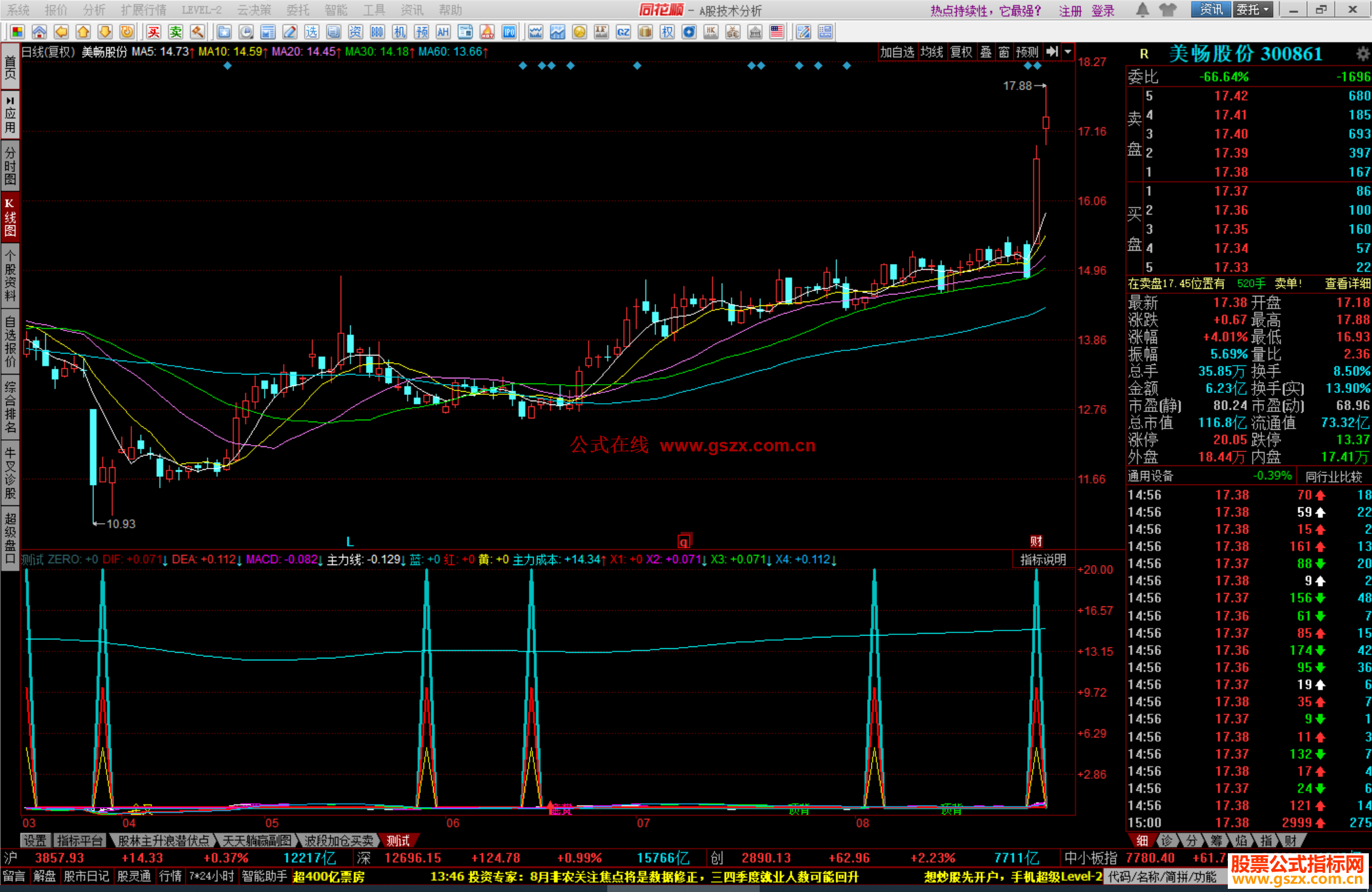Screen dimensions: 1372x892
Task: Click the home house toolbar icon
Action: (x=39, y=32)
